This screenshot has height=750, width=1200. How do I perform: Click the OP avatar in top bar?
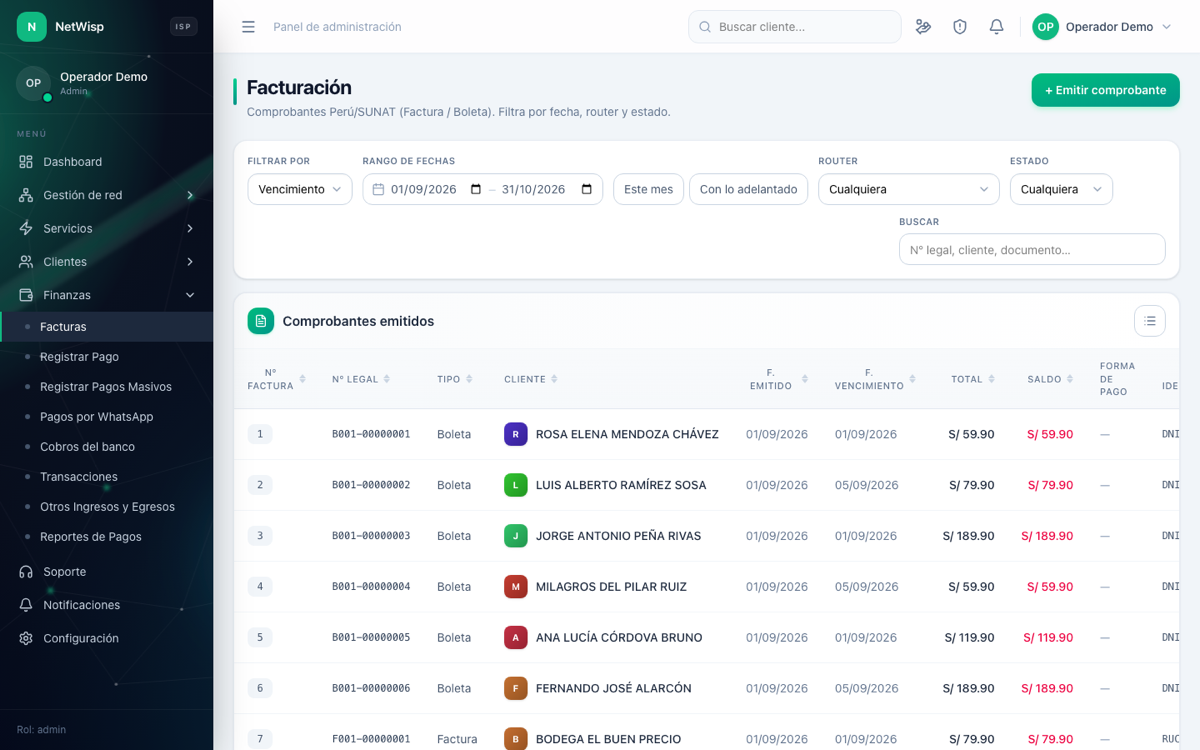(1045, 27)
